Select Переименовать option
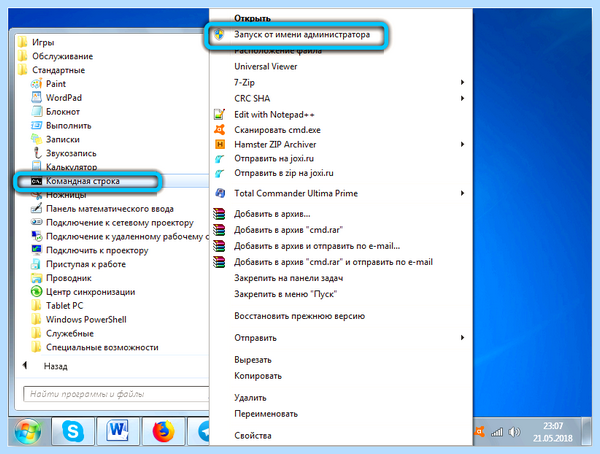Screen dimensions: 600x454 266,414
